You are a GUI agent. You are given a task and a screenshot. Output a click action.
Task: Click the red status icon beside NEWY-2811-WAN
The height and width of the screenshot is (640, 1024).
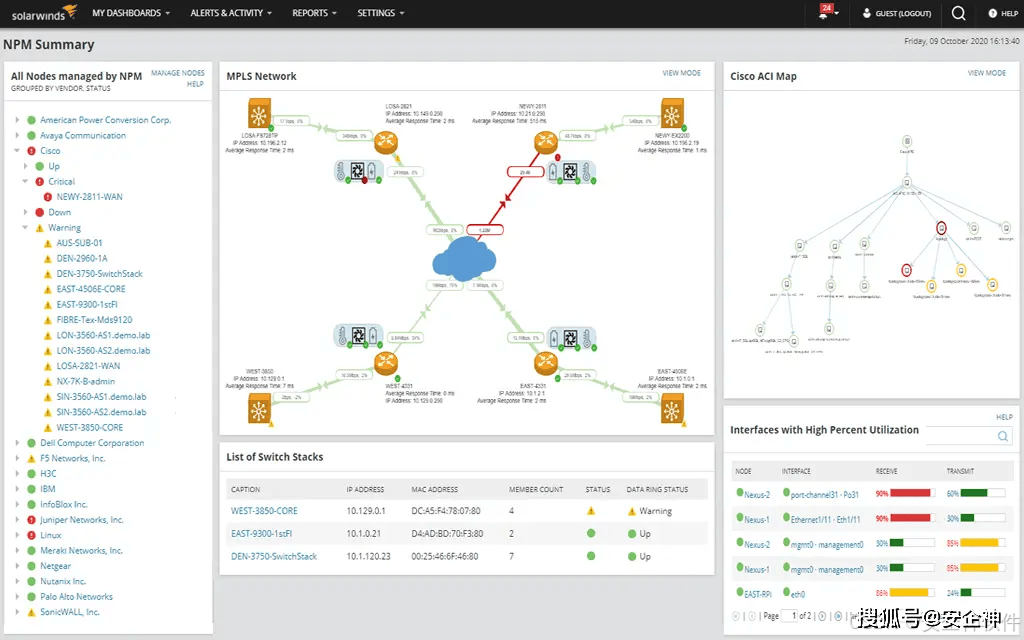tap(48, 197)
